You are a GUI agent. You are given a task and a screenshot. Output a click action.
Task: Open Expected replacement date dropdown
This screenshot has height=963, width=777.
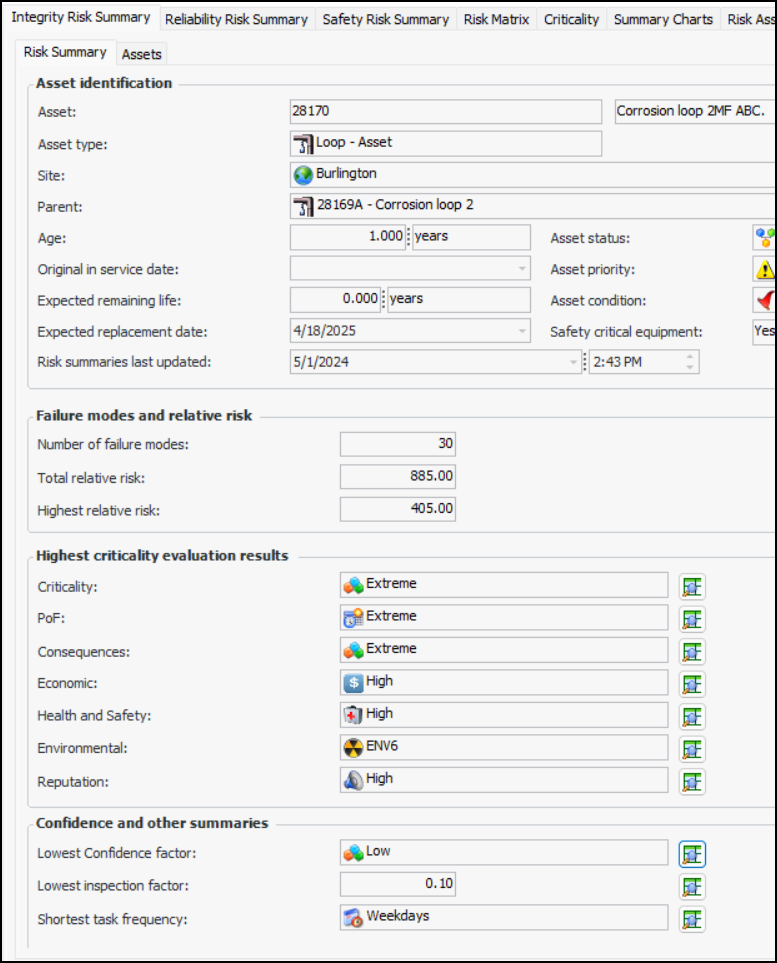pos(522,332)
